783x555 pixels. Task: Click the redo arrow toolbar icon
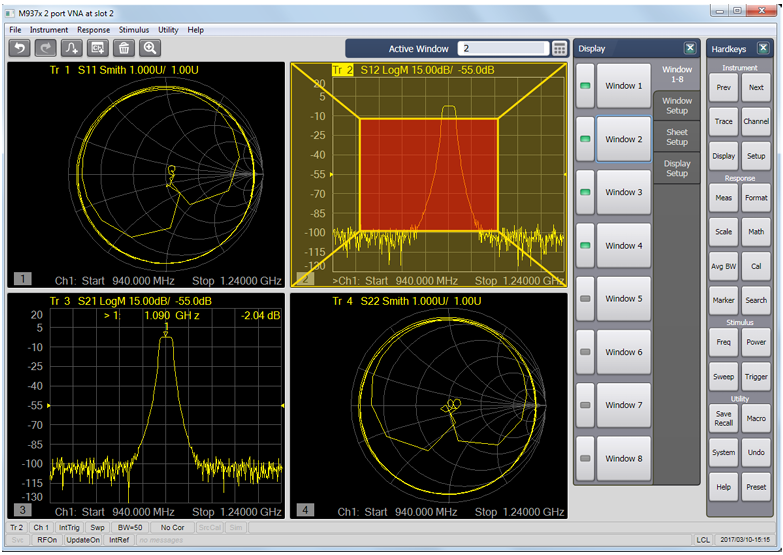pyautogui.click(x=45, y=48)
